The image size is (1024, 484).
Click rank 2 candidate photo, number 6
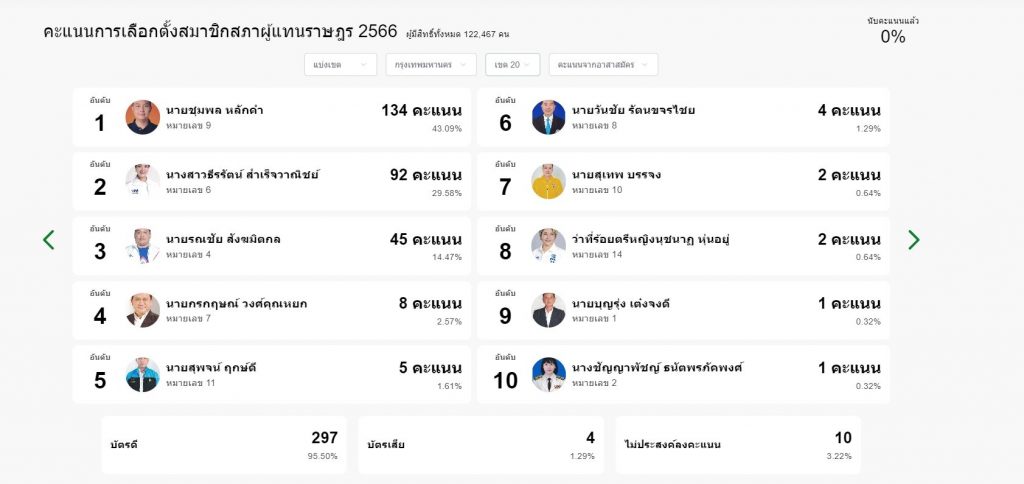[142, 181]
